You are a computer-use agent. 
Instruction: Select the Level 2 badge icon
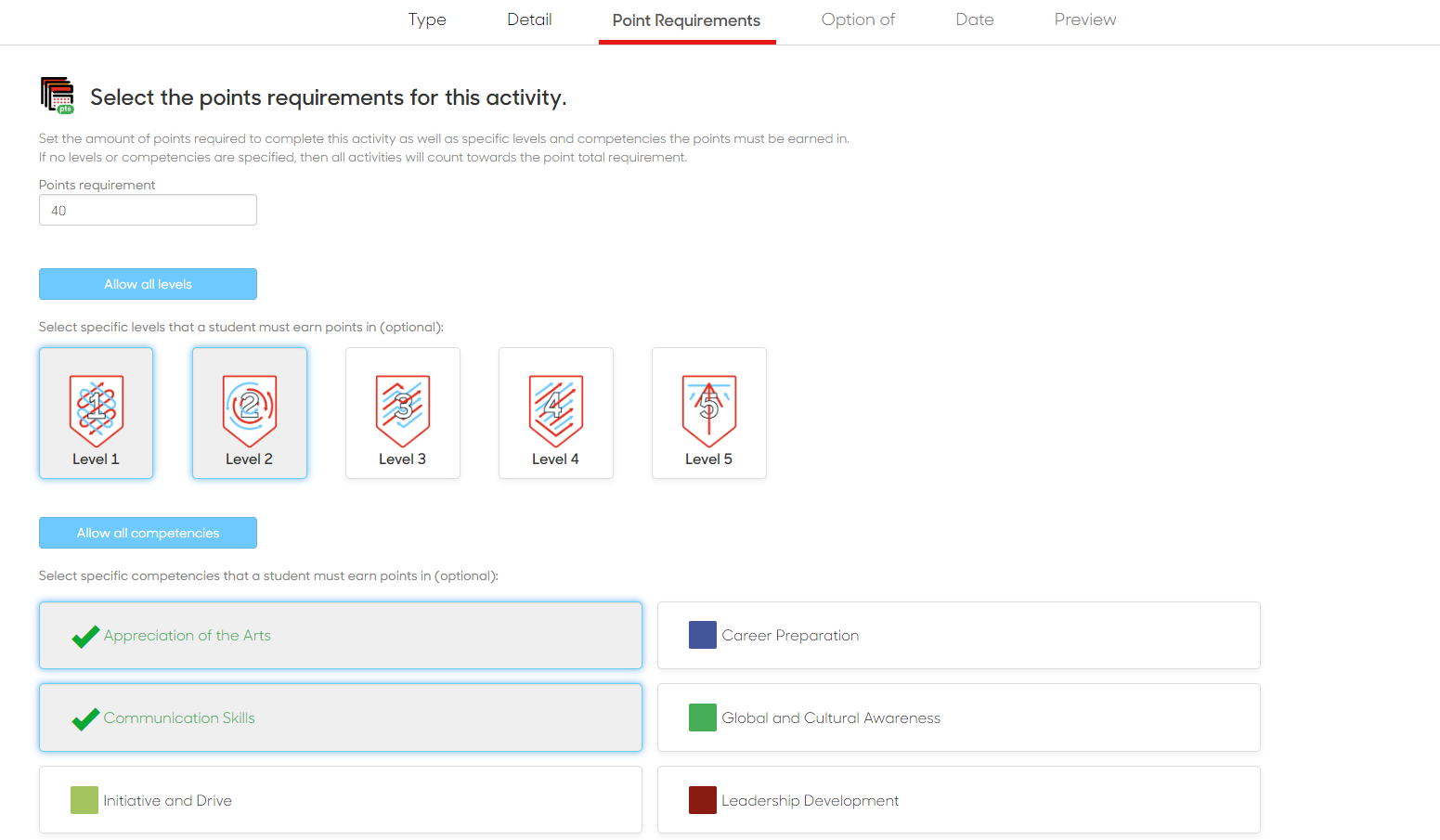pos(250,410)
